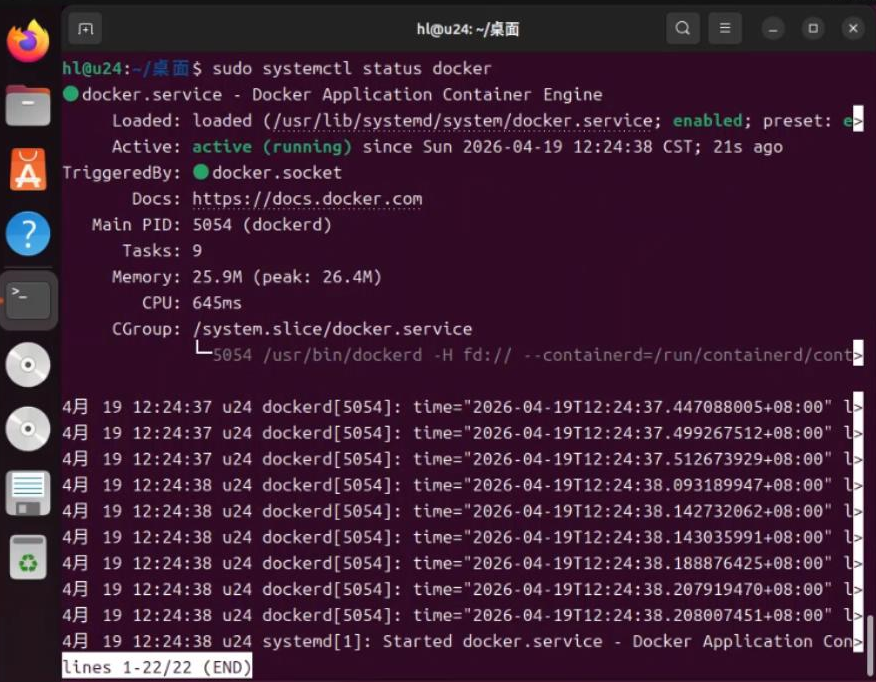Click the 'active (running)' status text
The height and width of the screenshot is (682, 876).
(x=272, y=147)
